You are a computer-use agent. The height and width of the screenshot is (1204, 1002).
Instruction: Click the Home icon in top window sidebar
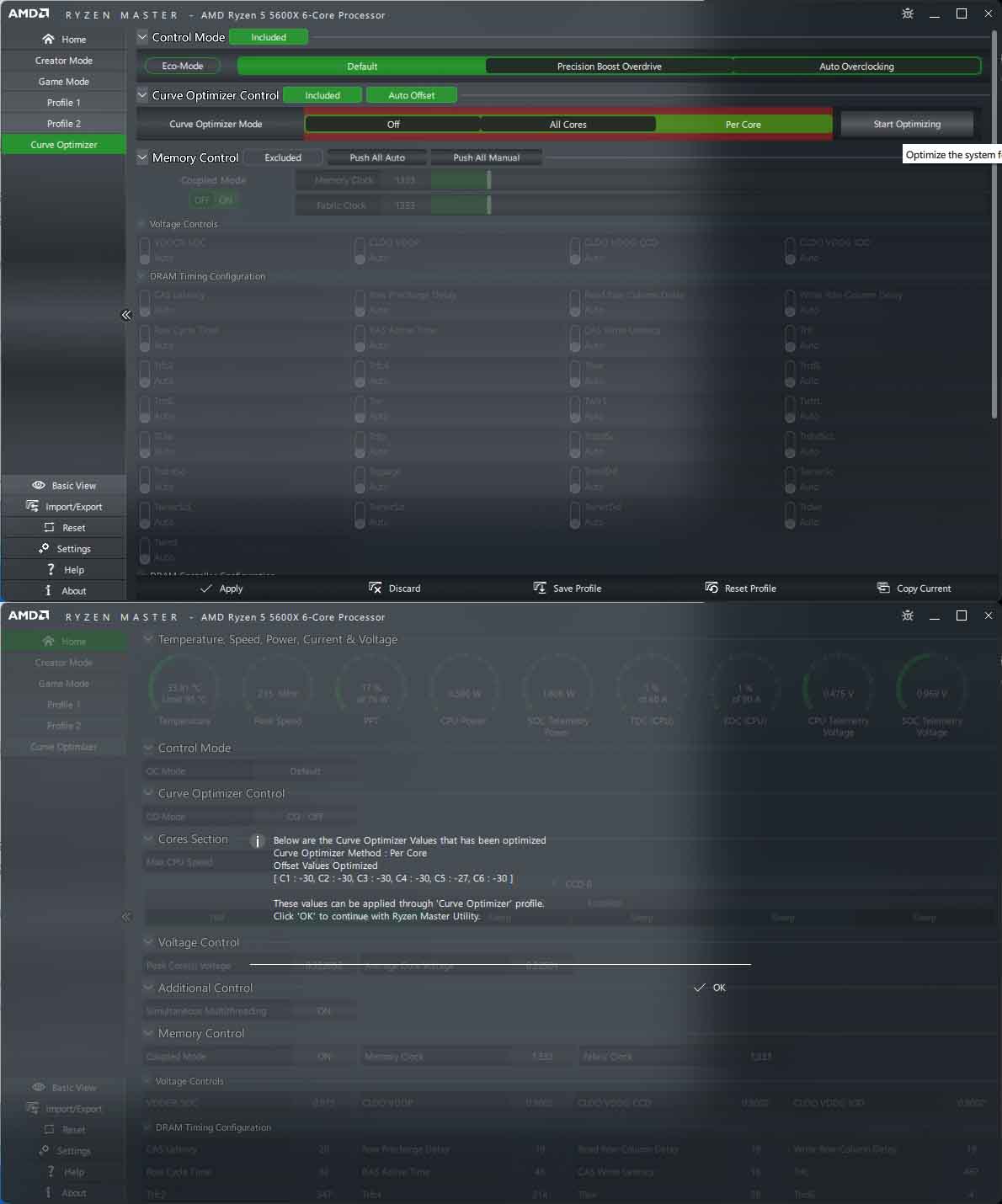click(48, 40)
